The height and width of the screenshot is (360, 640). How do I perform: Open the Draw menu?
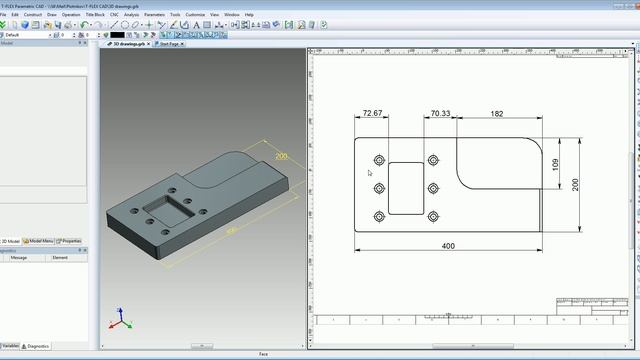pyautogui.click(x=52, y=15)
